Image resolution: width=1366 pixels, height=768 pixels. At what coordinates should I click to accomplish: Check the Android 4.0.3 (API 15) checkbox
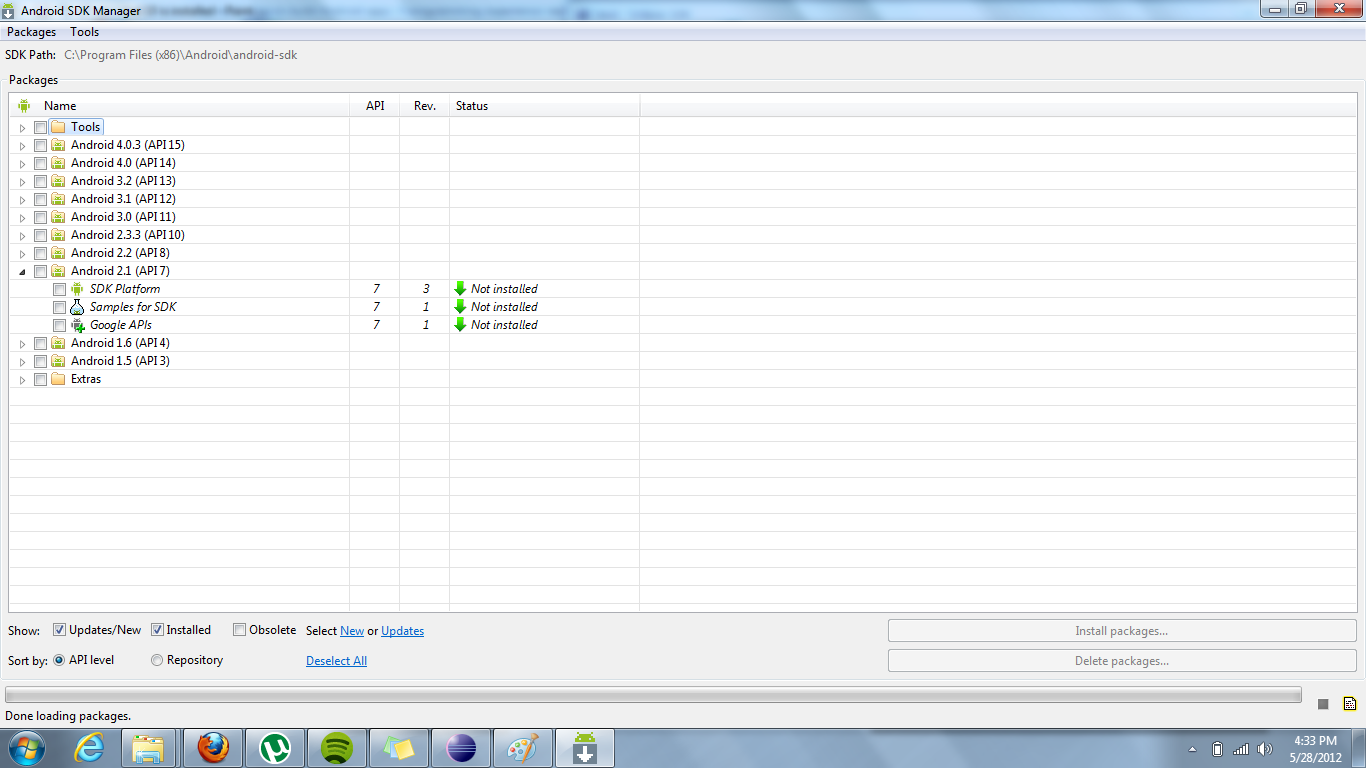[40, 145]
